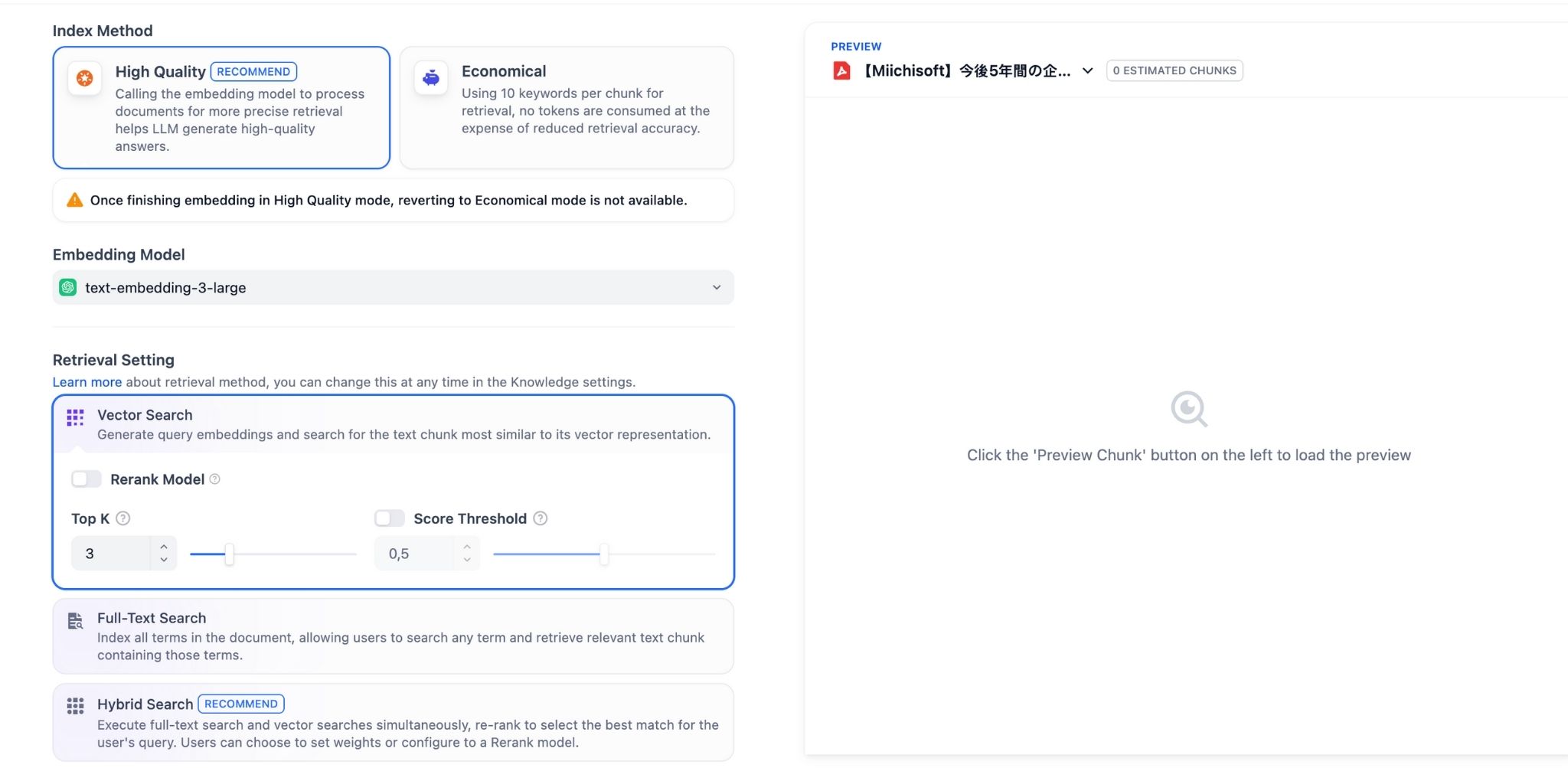The image size is (1568, 768).
Task: Click the Economical piggy bank icon
Action: click(431, 77)
